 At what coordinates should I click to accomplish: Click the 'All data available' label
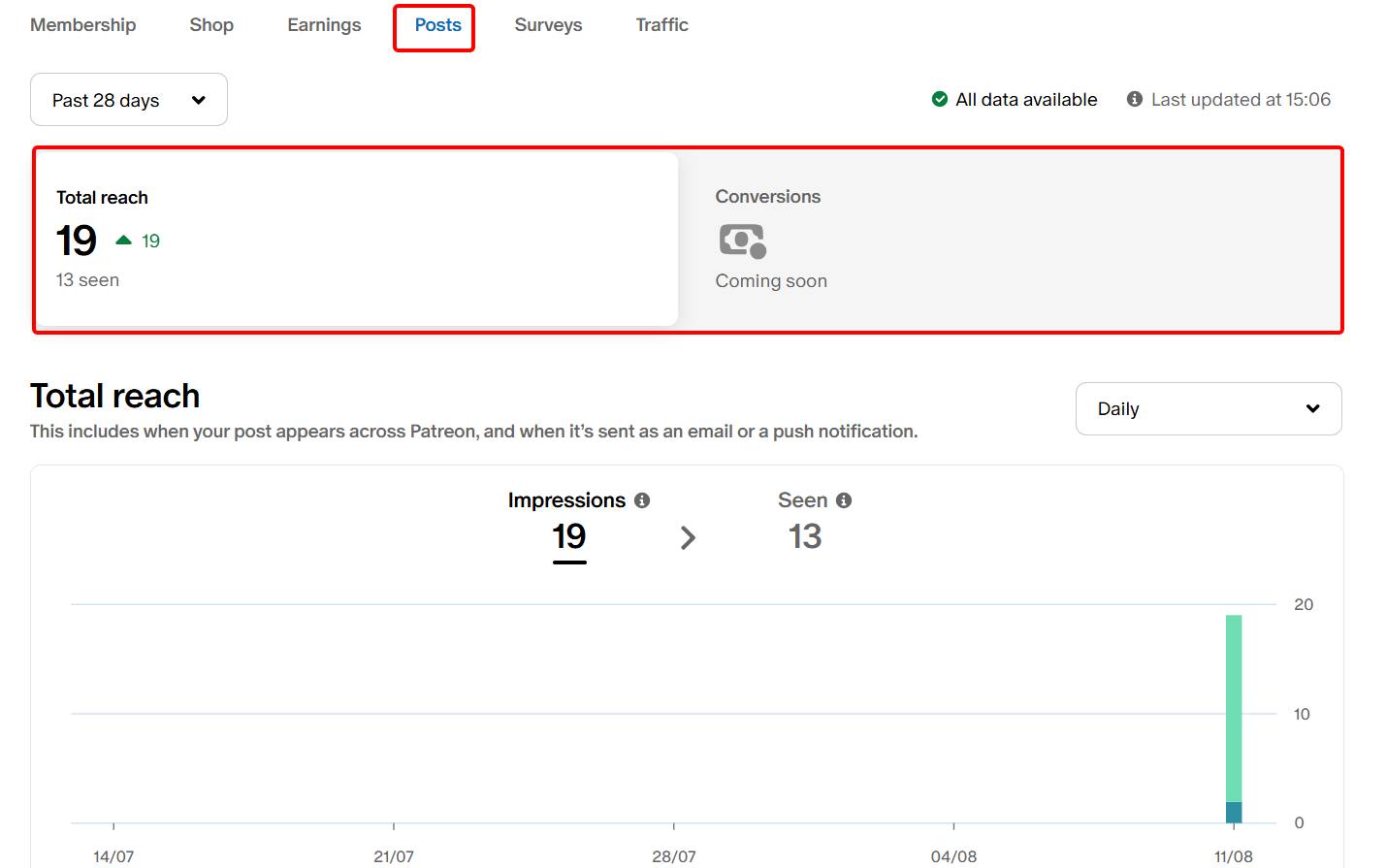pyautogui.click(x=1026, y=99)
